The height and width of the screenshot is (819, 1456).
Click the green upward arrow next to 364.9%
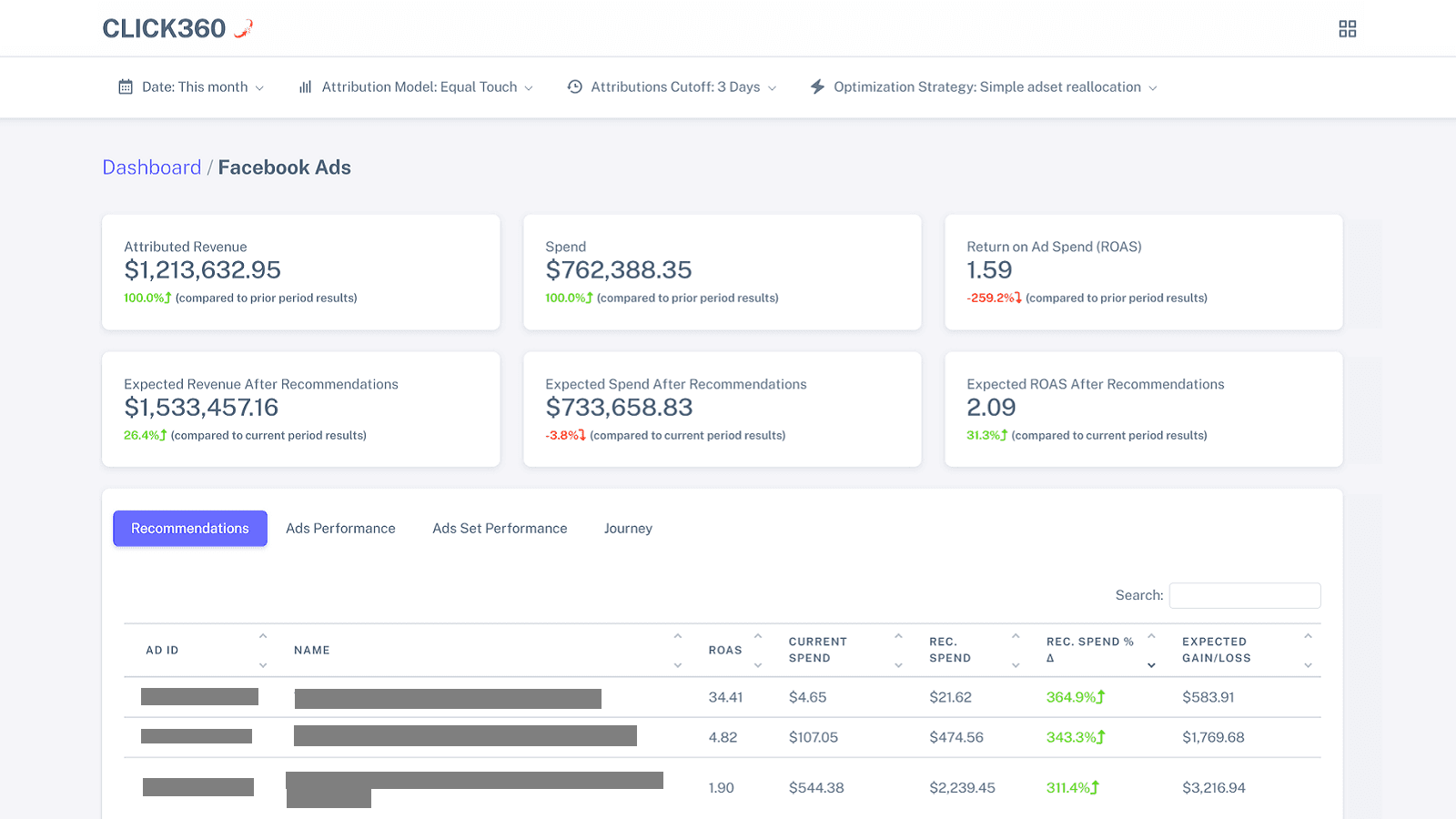(1098, 698)
